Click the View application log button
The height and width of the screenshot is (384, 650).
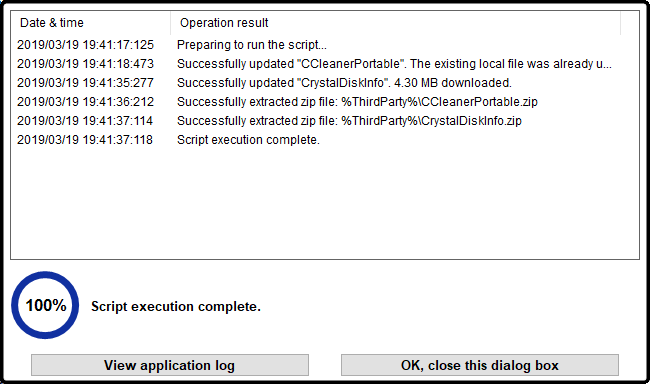(170, 365)
